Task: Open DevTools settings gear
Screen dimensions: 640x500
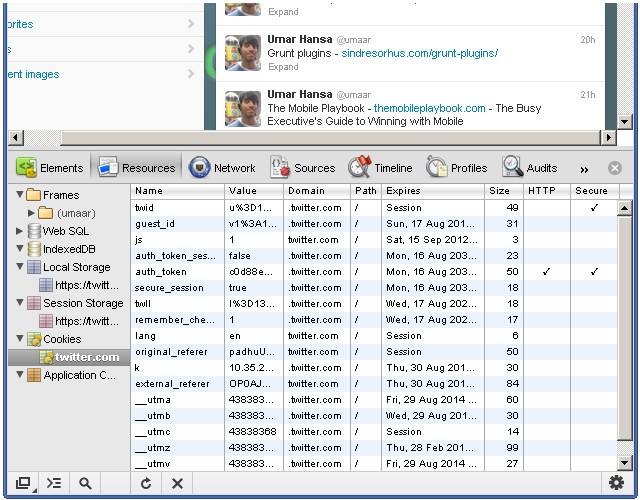Action: 616,482
